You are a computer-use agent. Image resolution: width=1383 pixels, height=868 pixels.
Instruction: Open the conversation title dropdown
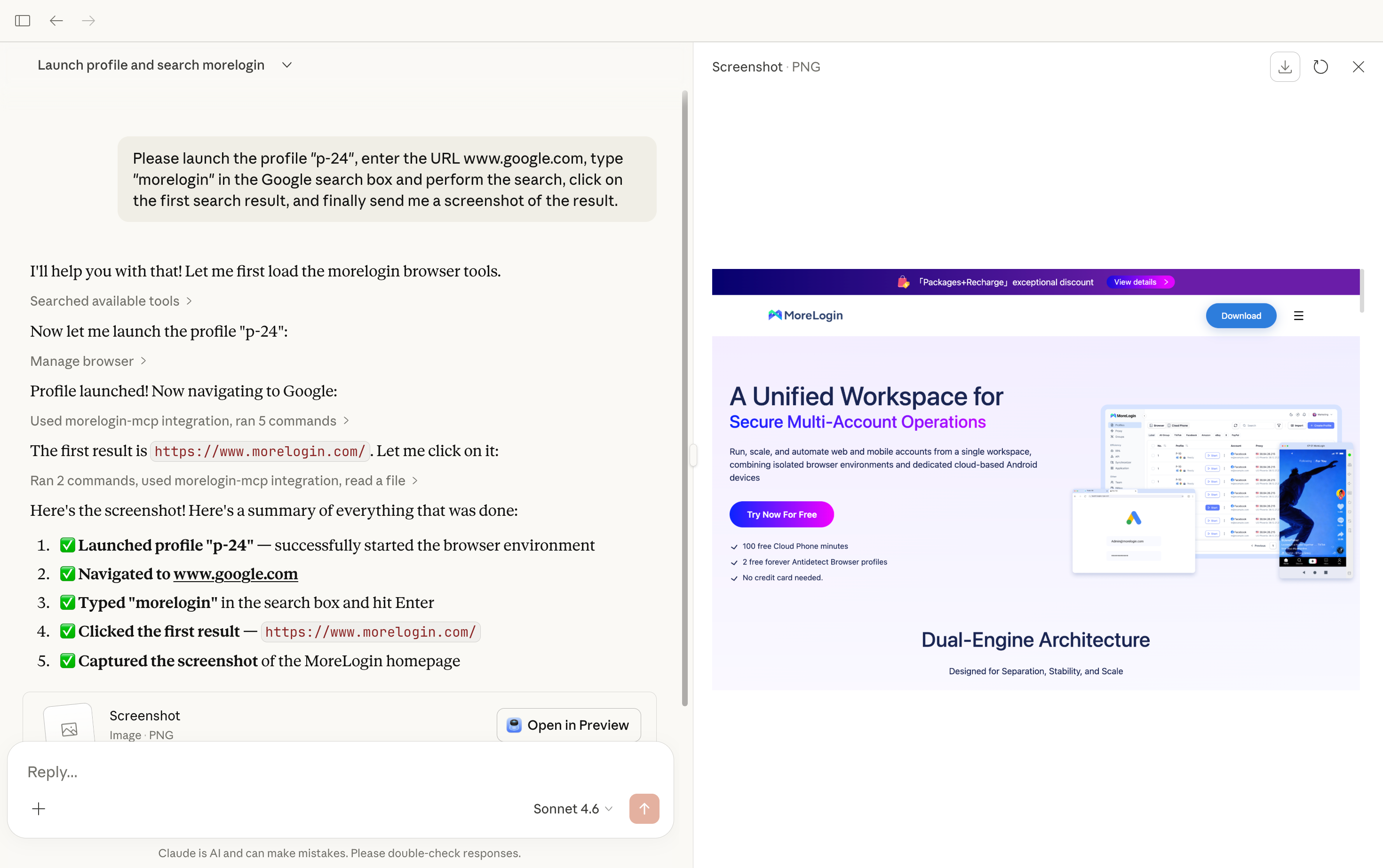point(286,65)
